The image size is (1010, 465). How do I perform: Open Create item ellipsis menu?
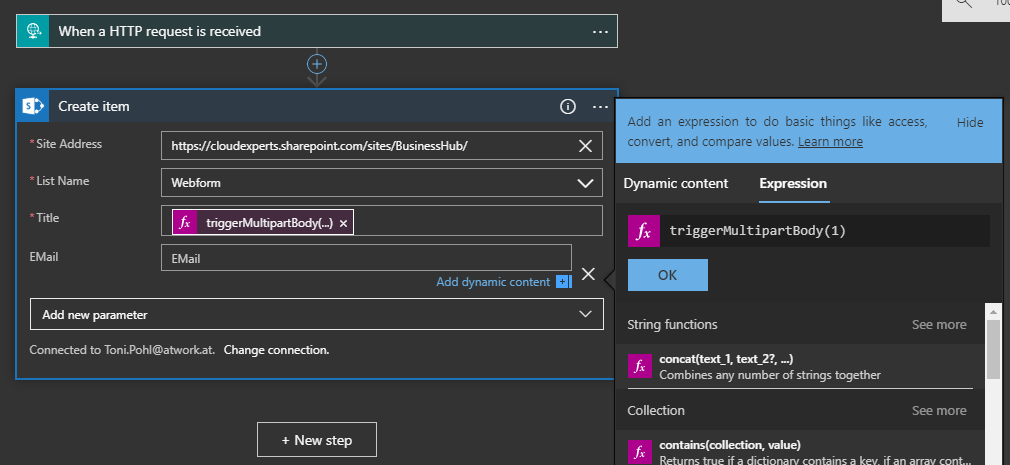click(x=600, y=106)
